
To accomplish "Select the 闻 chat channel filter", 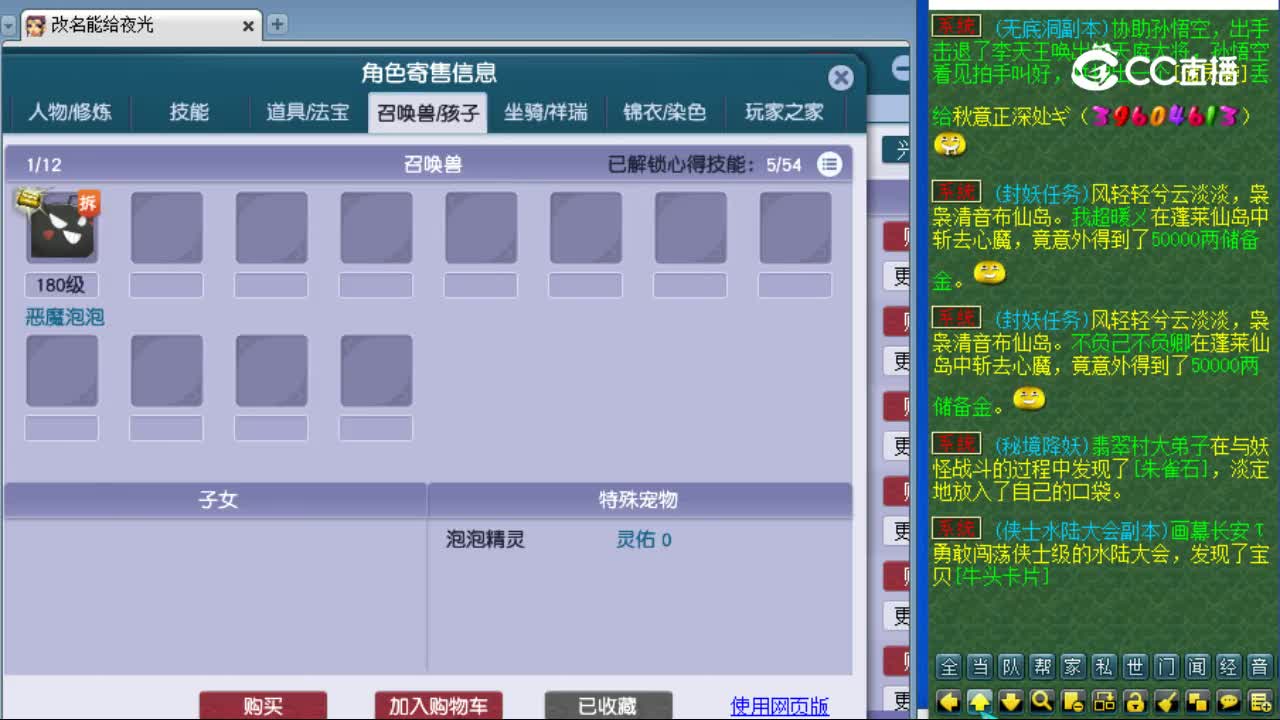I will [x=1197, y=667].
